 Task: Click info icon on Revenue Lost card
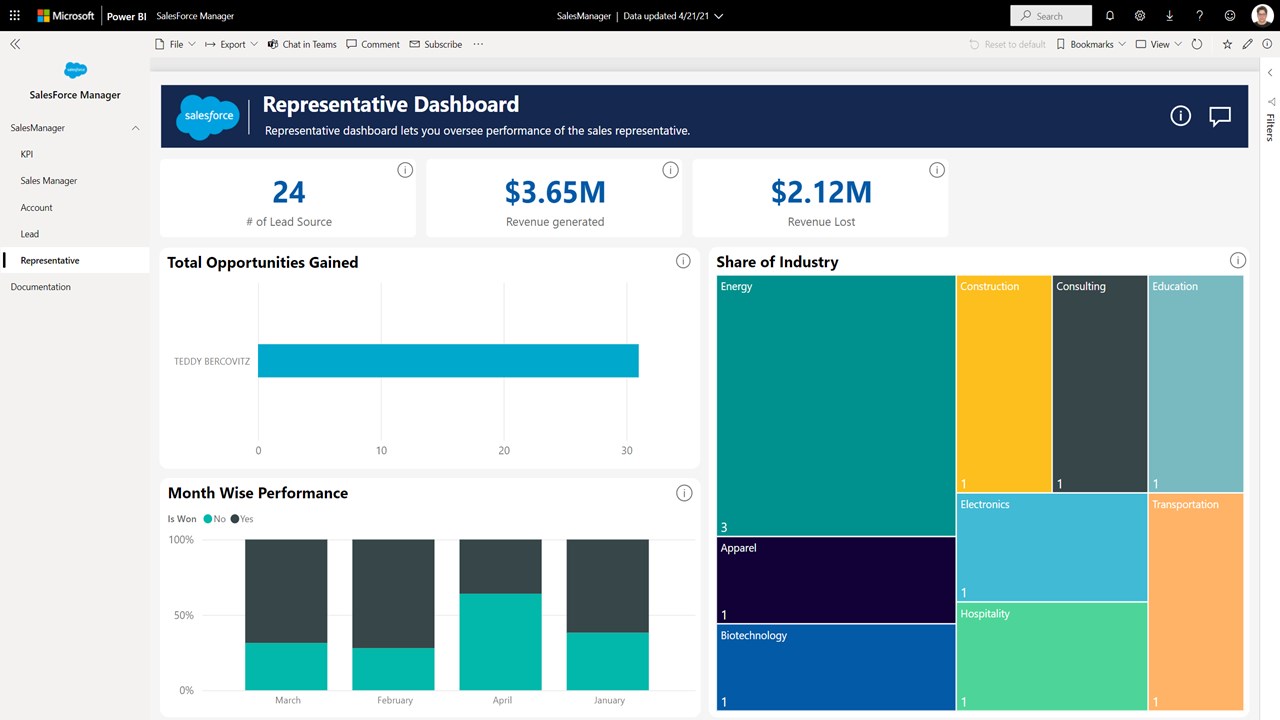(937, 170)
